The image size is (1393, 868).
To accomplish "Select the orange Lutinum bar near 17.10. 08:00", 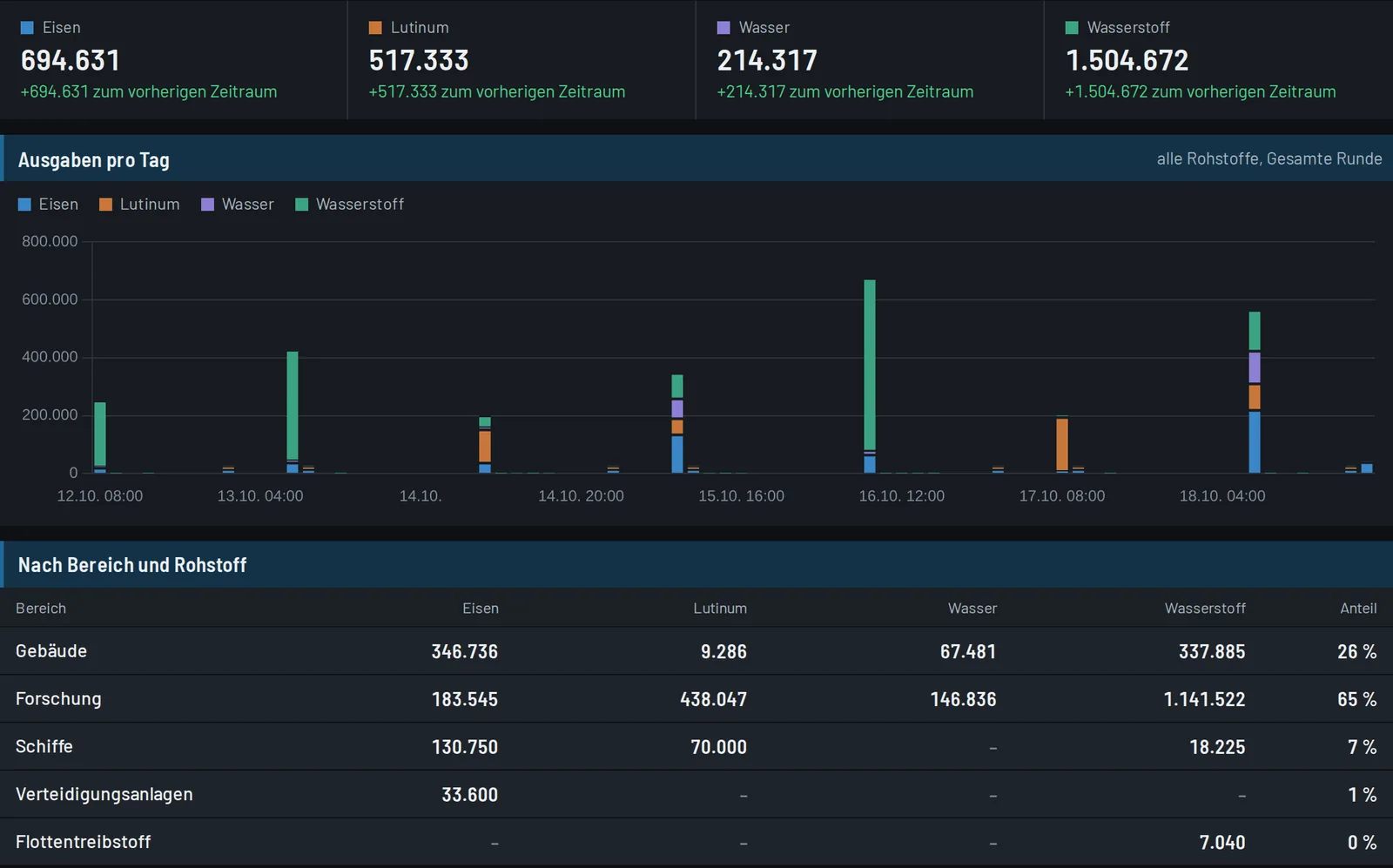I will coord(1062,444).
